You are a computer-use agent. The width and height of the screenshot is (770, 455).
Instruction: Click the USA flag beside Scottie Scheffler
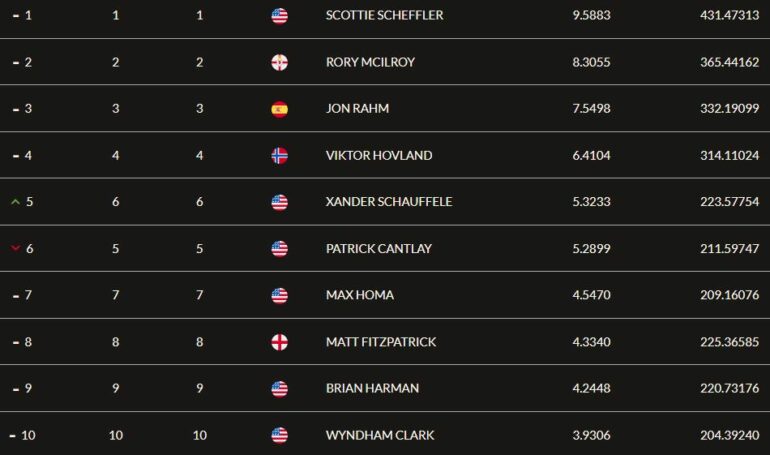(279, 16)
